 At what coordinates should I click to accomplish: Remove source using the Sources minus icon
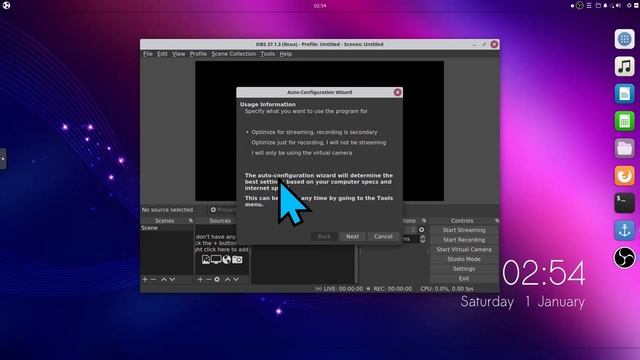point(208,280)
